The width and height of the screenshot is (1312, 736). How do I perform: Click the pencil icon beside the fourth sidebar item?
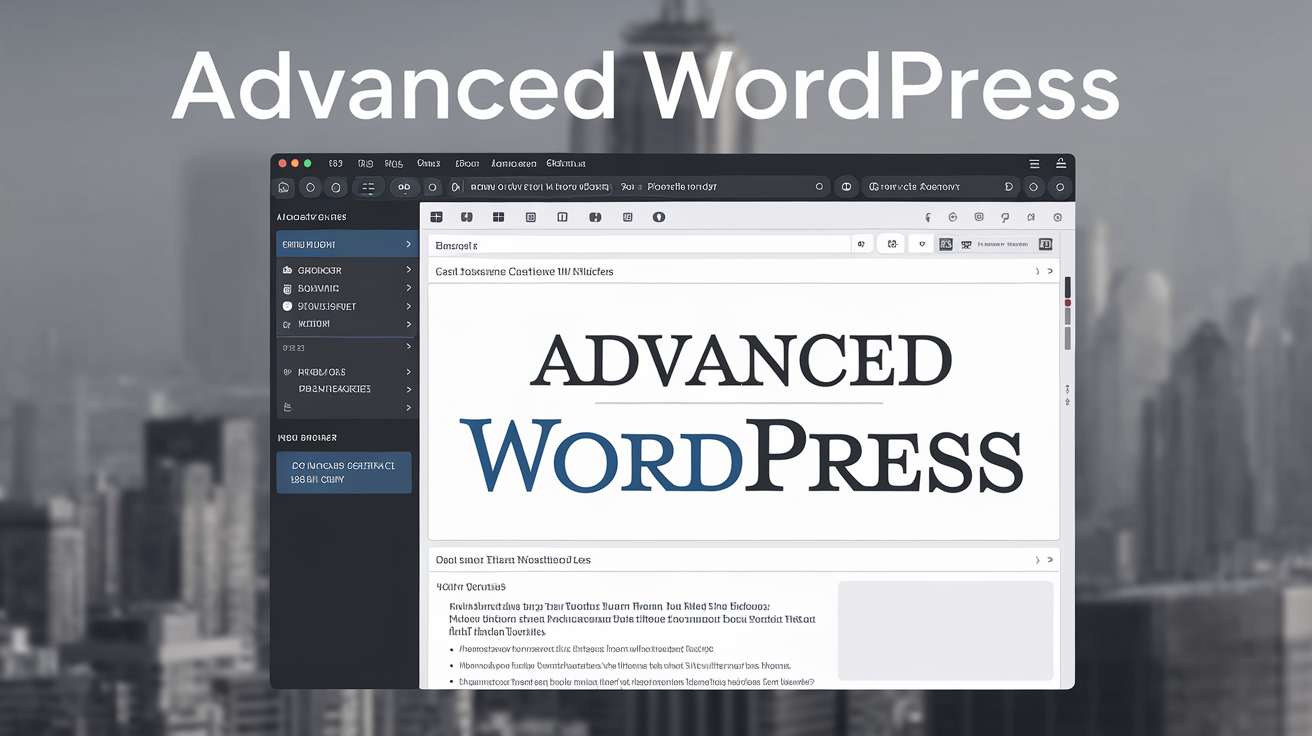(x=287, y=324)
